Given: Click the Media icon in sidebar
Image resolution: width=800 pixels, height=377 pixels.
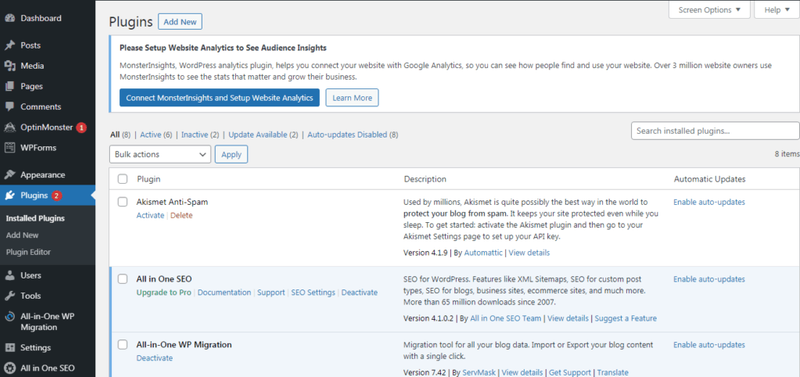Looking at the screenshot, I should pos(10,66).
